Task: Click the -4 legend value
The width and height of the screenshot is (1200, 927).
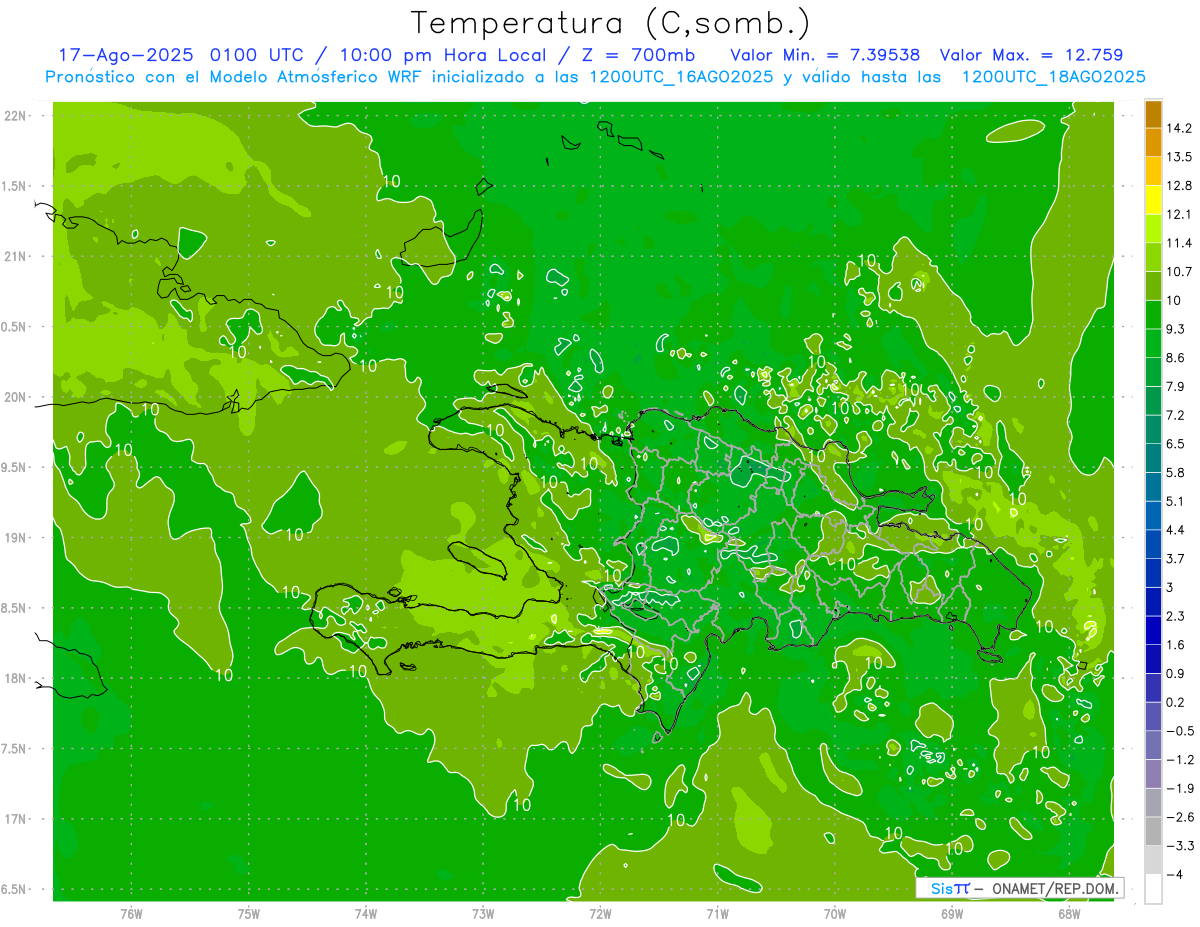Action: [1173, 874]
